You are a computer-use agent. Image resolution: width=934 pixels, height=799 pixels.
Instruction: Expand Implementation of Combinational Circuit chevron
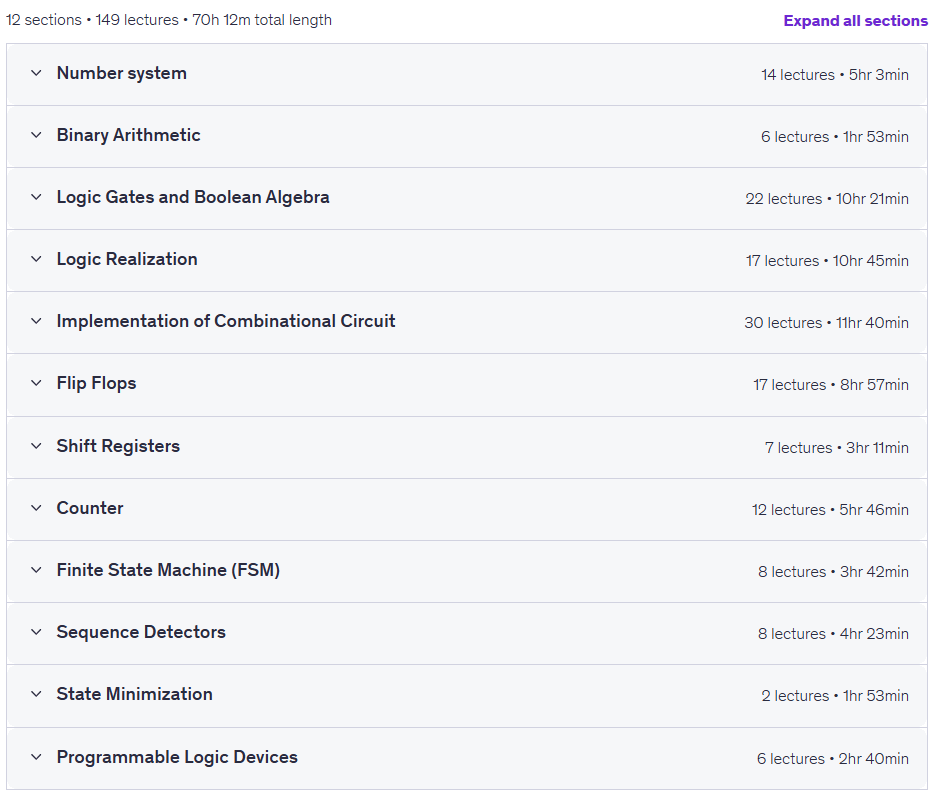point(36,321)
